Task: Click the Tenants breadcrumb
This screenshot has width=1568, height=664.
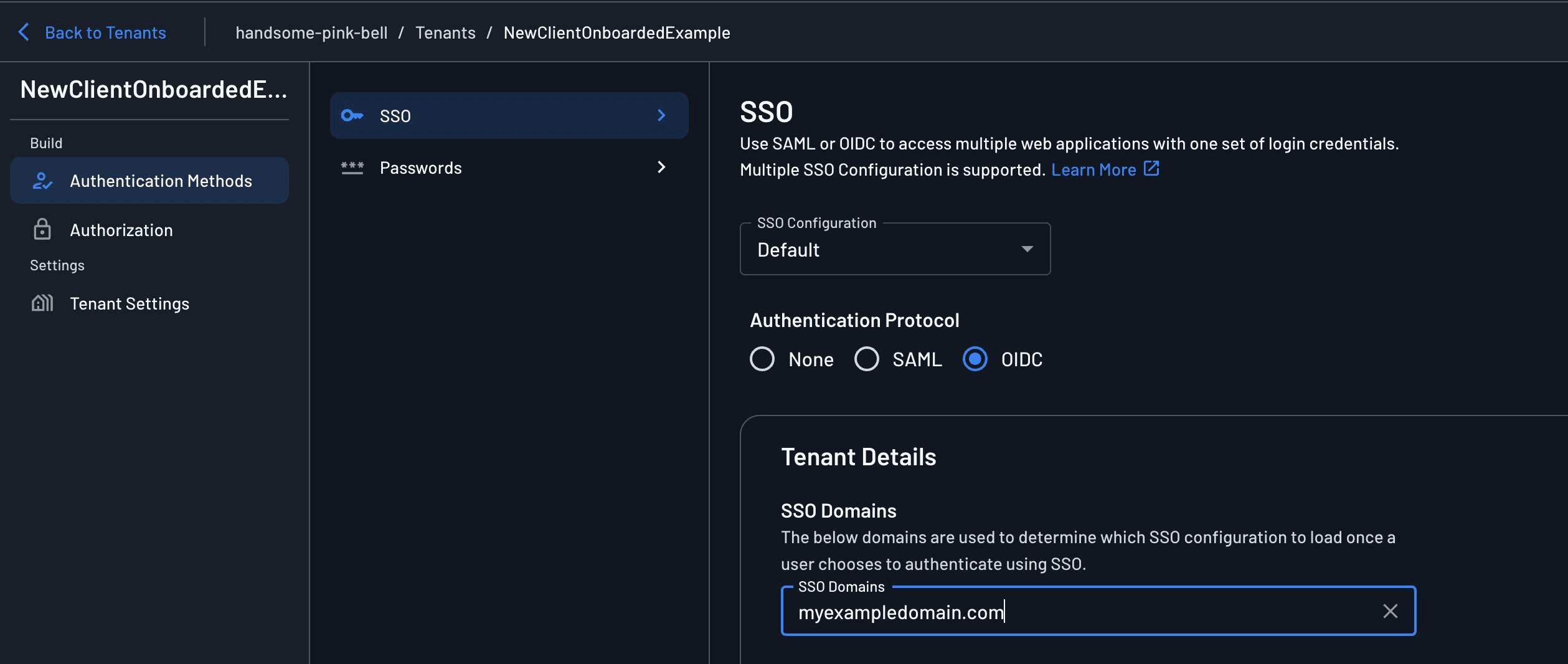Action: click(445, 33)
